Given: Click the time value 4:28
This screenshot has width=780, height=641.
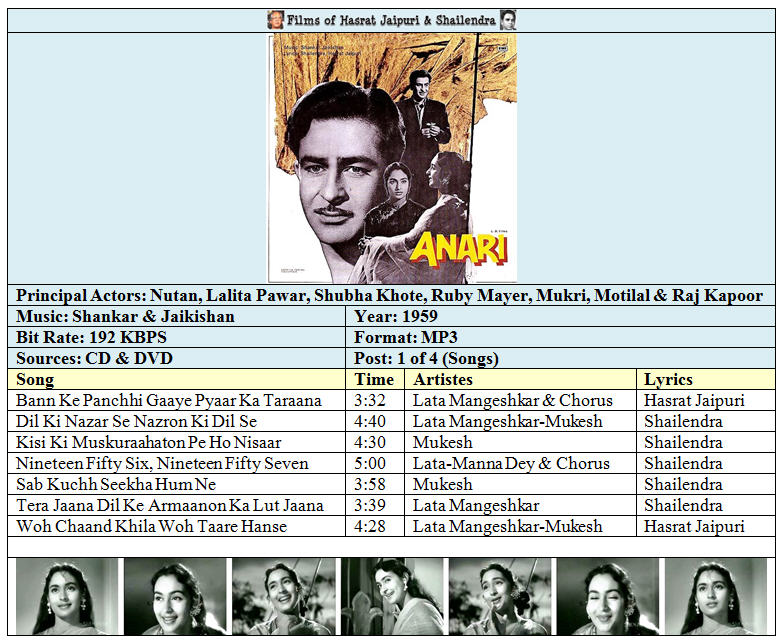Looking at the screenshot, I should tap(370, 526).
